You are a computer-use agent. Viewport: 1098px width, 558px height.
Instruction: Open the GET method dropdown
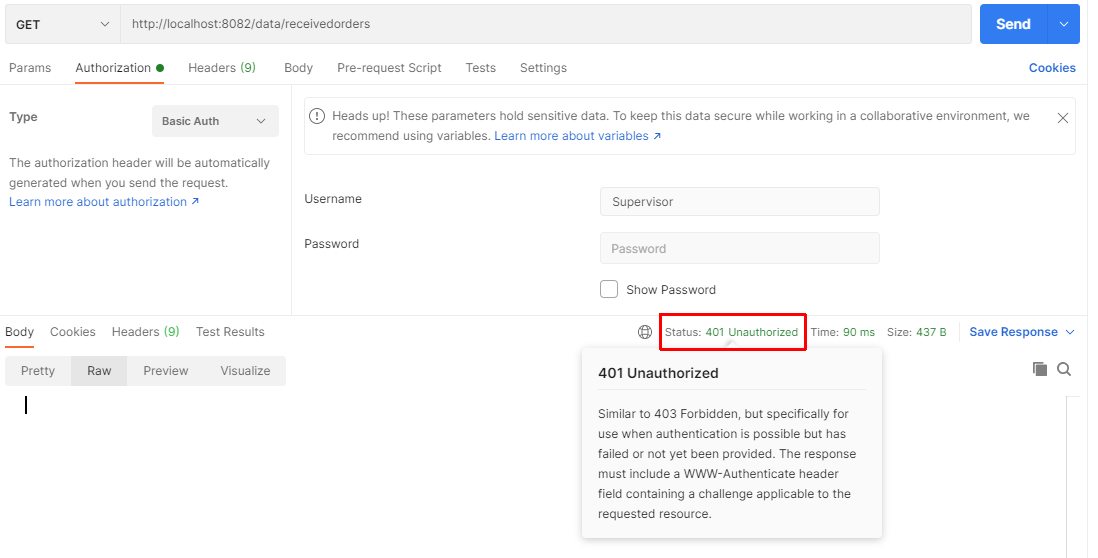tap(62, 24)
